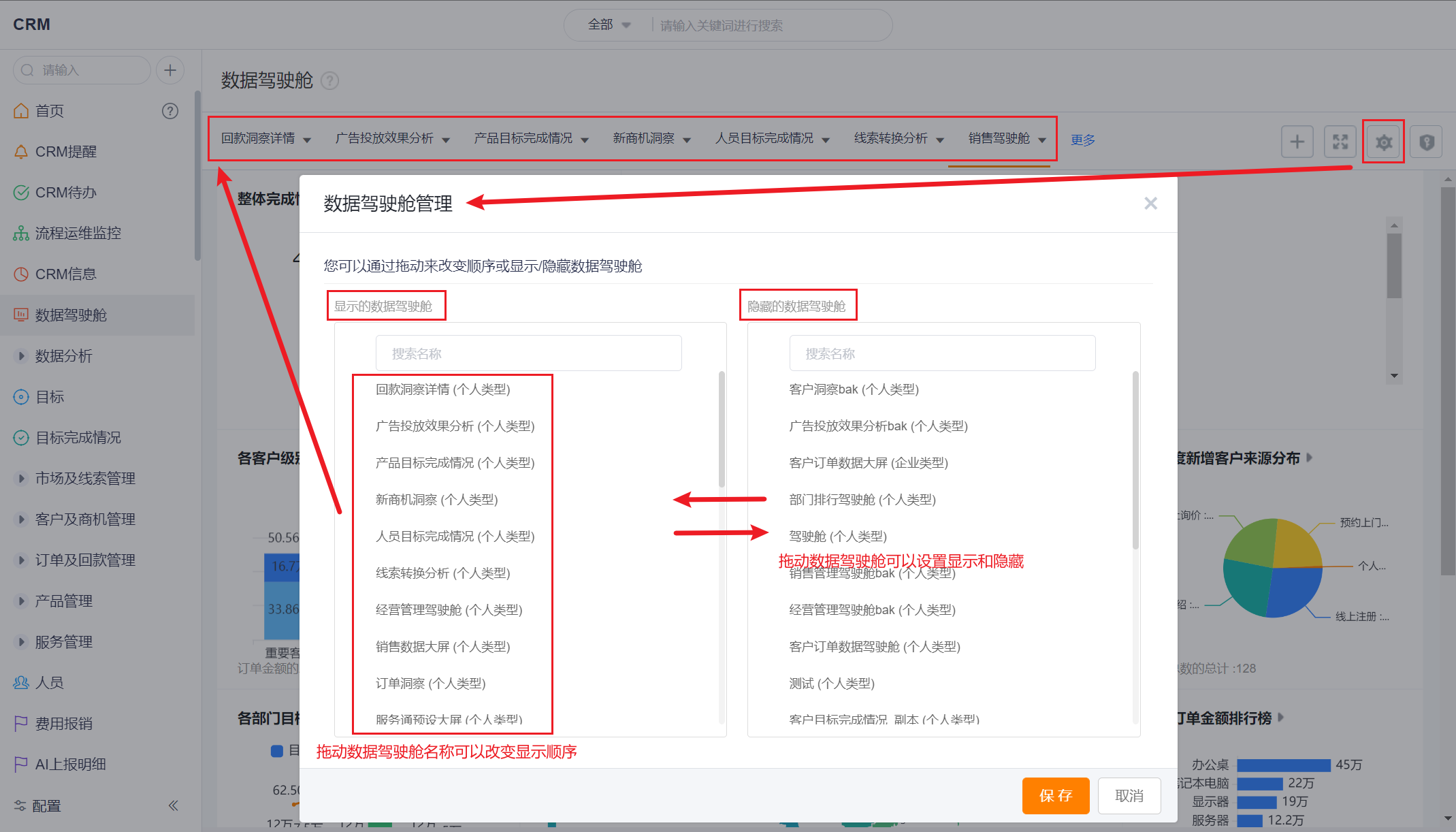Screen dimensions: 1456x832
Task: Open CRM提醒 from the sidebar
Action: pos(66,152)
